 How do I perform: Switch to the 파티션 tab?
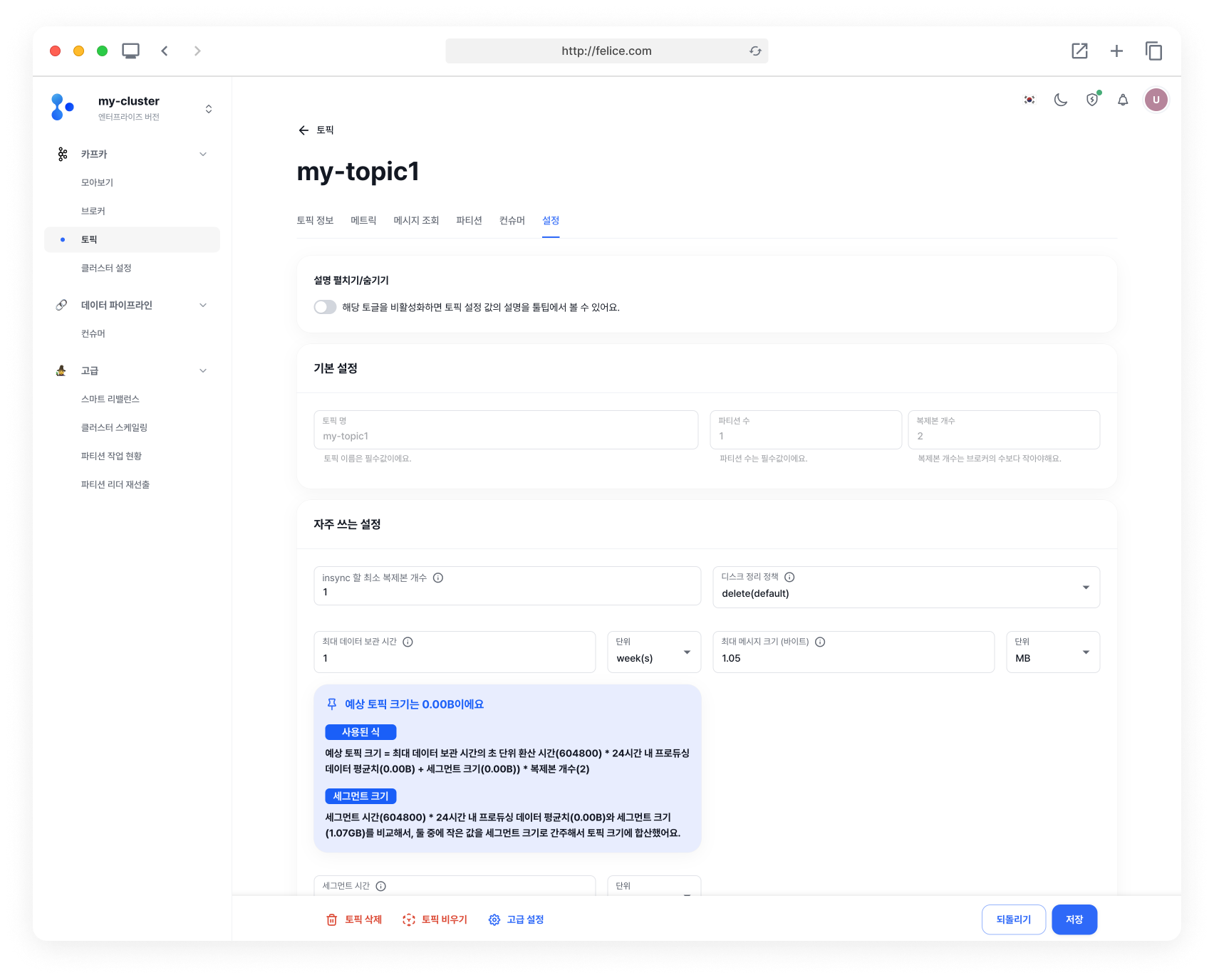click(x=469, y=221)
